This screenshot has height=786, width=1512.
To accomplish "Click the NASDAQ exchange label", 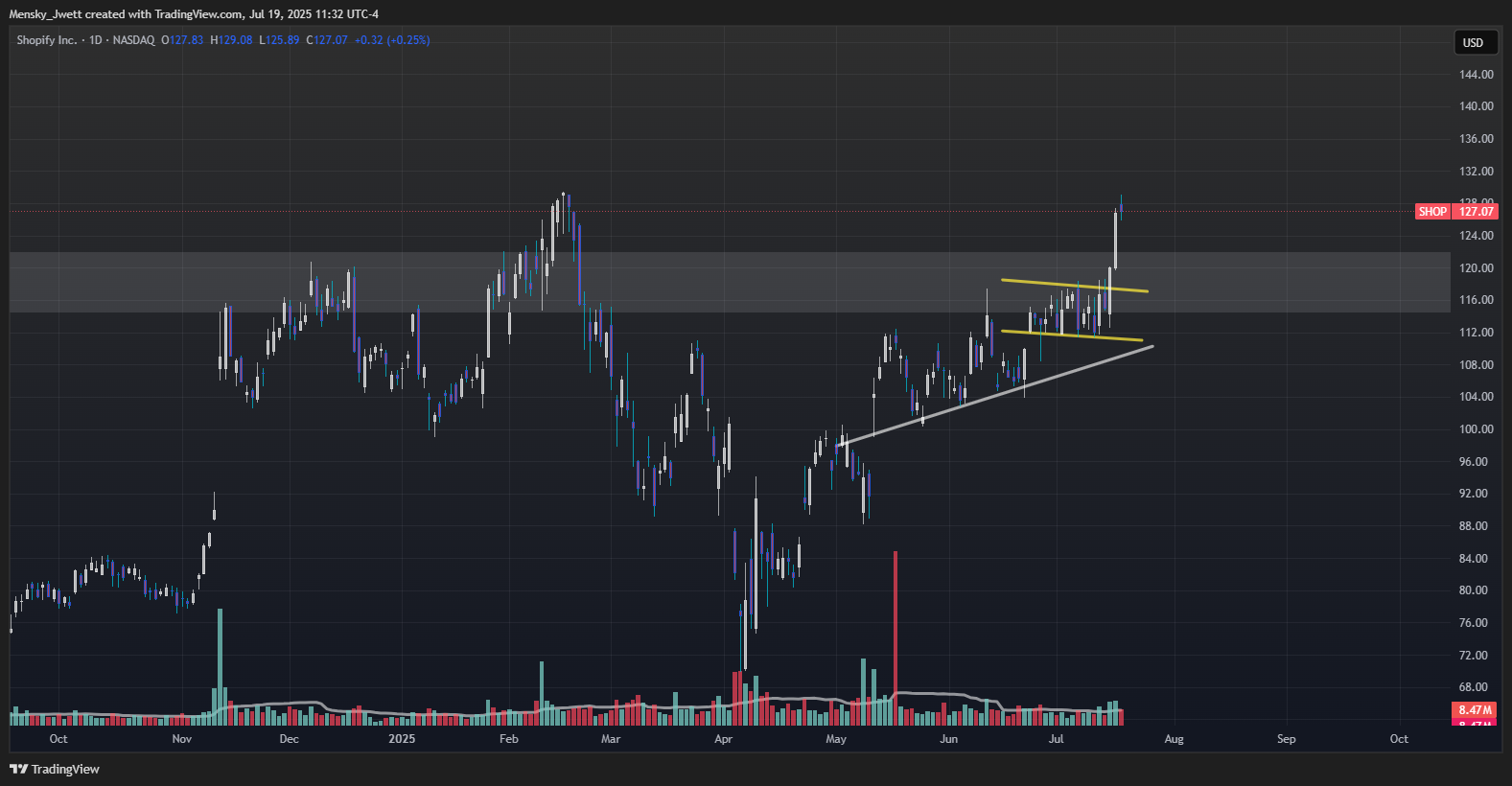I will 133,40.
